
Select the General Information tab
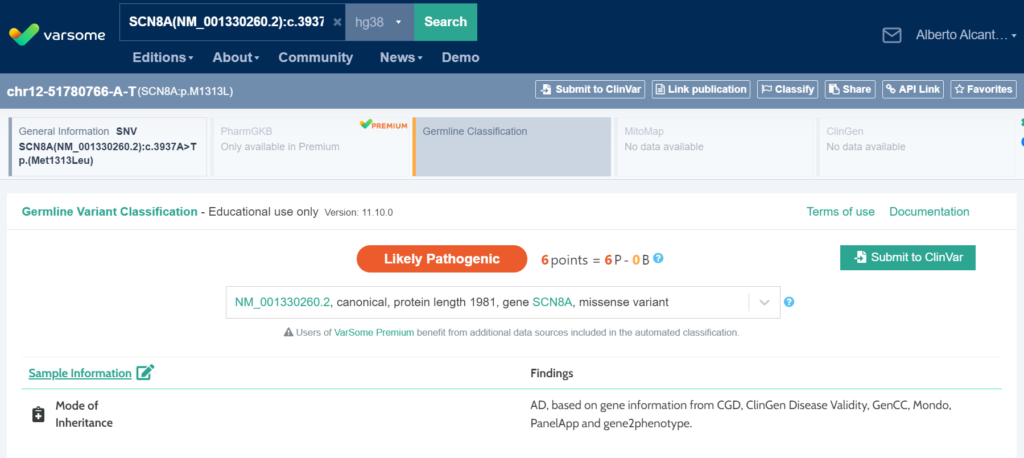pyautogui.click(x=108, y=146)
